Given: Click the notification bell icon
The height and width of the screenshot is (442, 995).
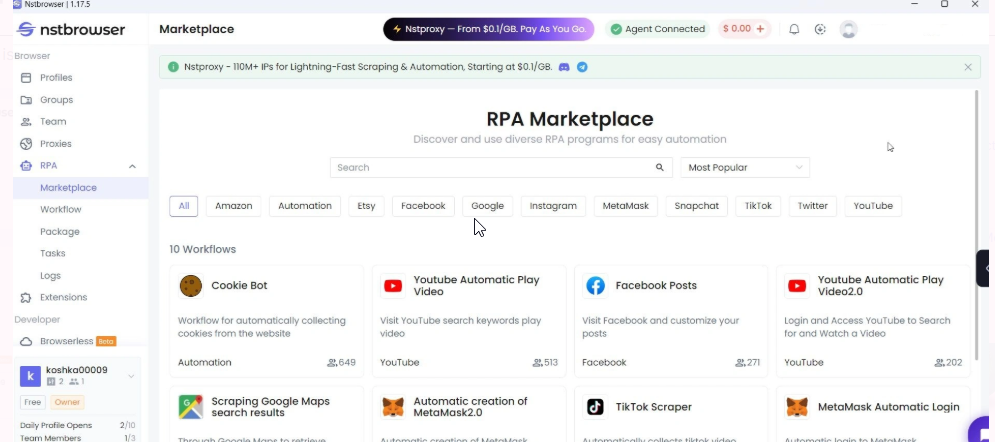Looking at the screenshot, I should [794, 29].
